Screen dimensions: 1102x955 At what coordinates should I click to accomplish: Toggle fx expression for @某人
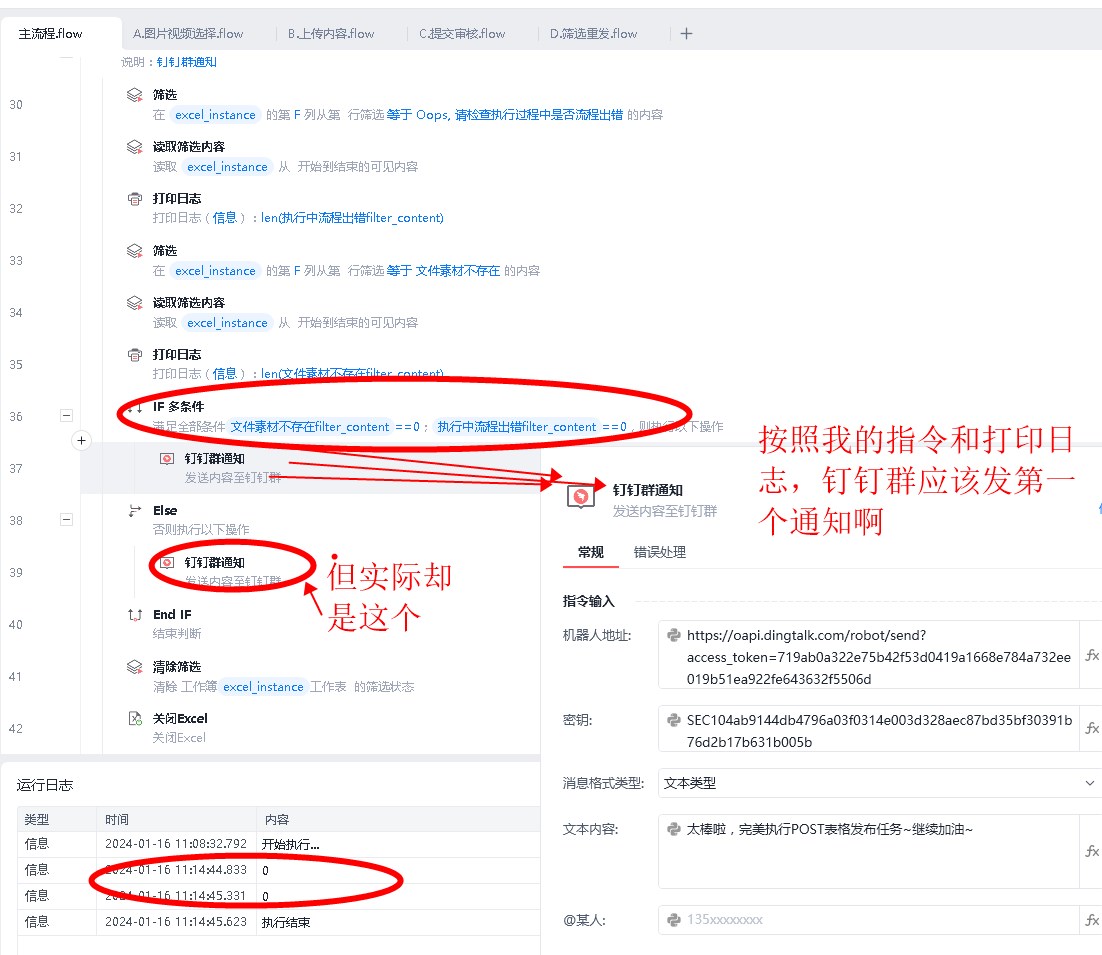pos(1091,920)
